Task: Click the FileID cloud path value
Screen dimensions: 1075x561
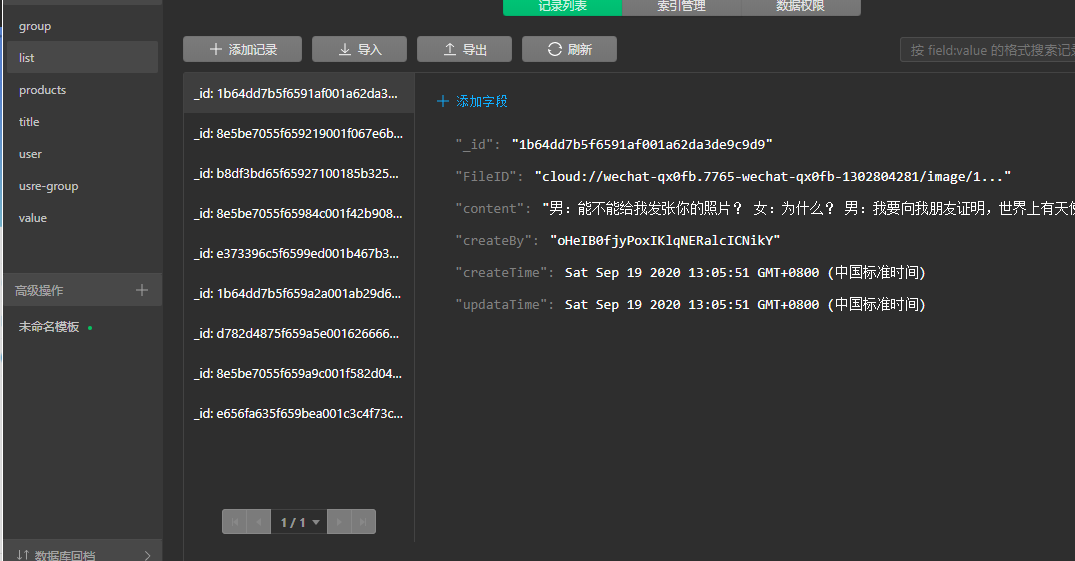Action: [x=772, y=176]
